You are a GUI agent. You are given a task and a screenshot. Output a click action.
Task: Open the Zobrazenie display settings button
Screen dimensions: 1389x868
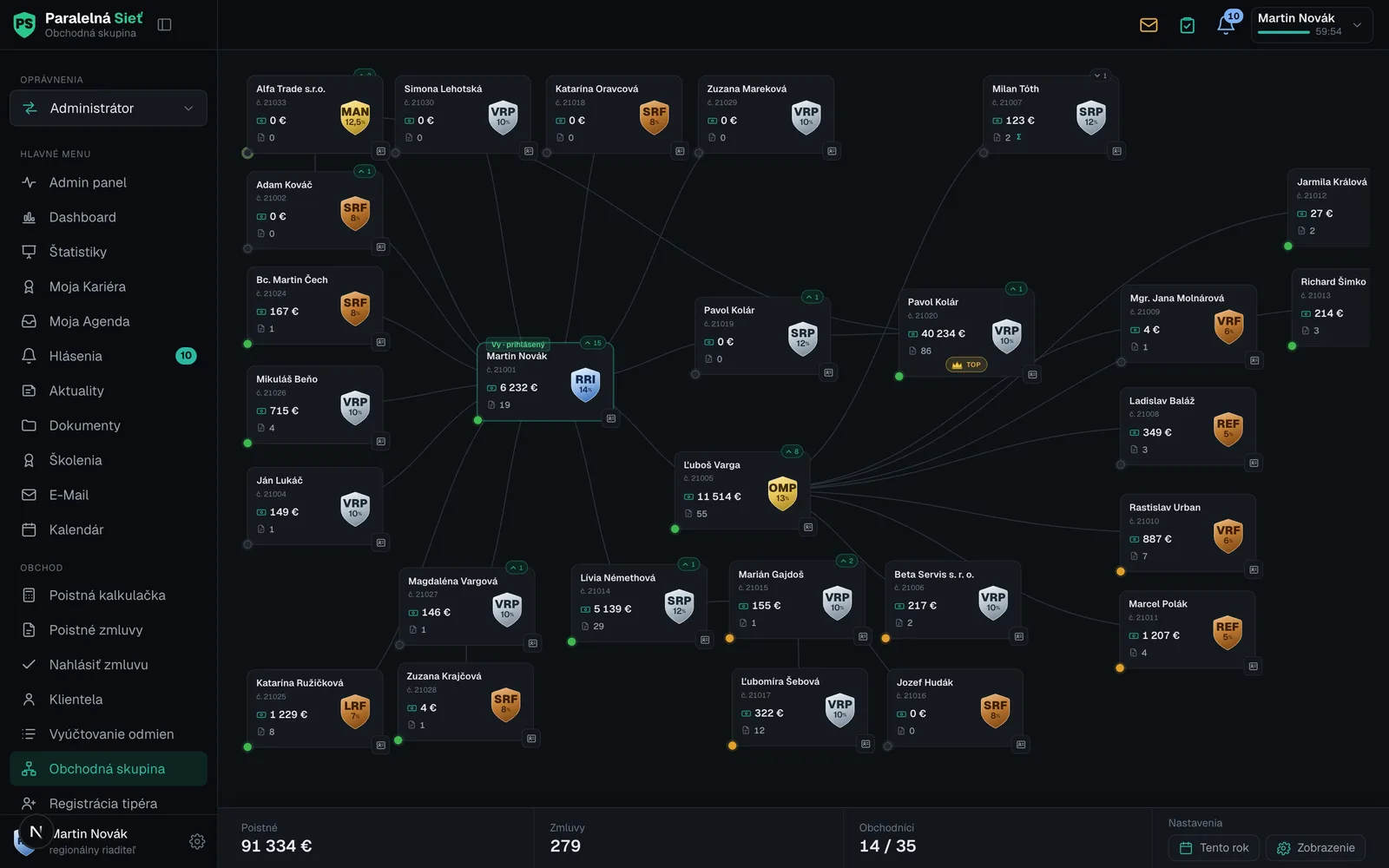coord(1315,848)
